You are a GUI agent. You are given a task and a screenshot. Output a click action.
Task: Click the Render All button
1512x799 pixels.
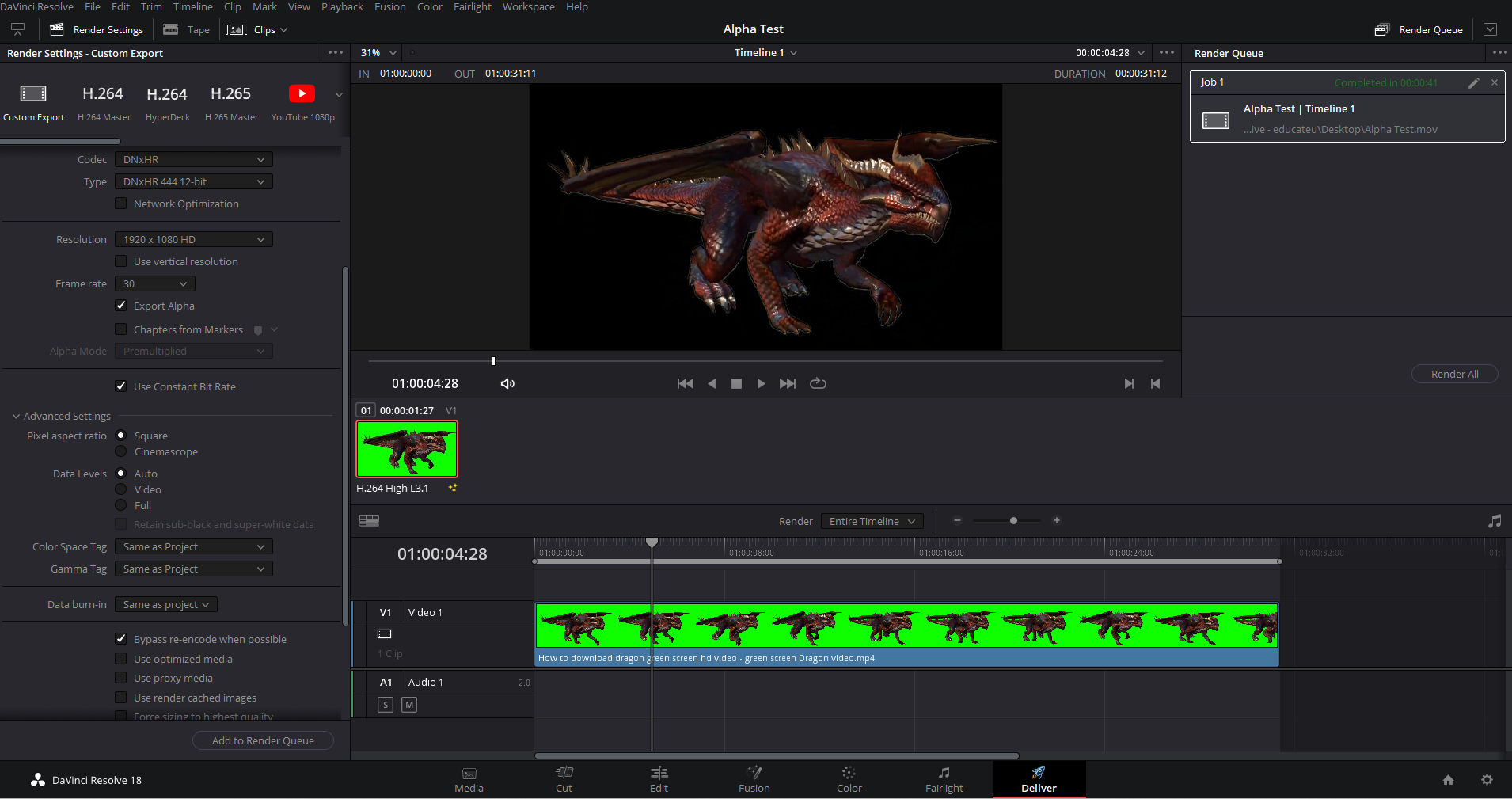point(1454,374)
